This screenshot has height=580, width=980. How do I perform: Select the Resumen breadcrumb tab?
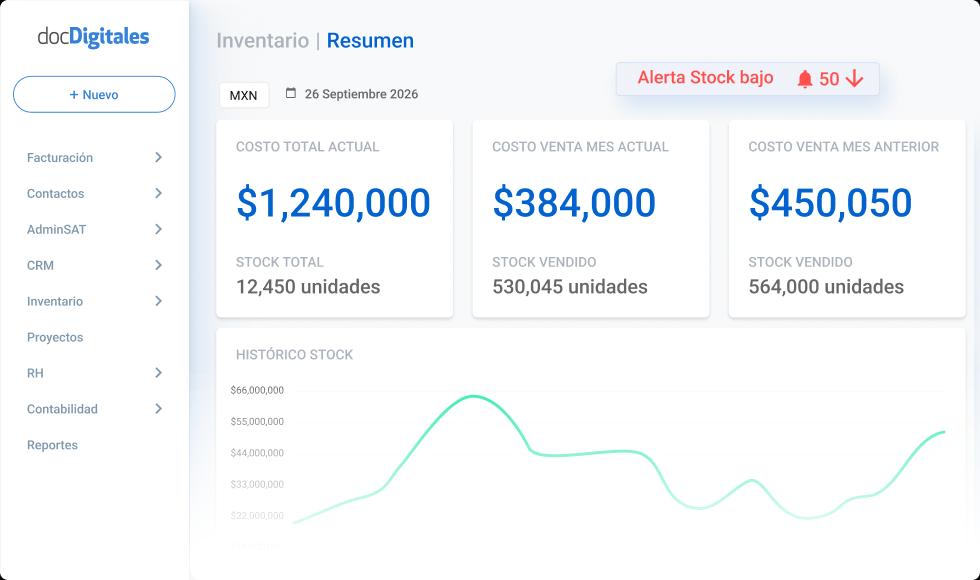pos(370,41)
